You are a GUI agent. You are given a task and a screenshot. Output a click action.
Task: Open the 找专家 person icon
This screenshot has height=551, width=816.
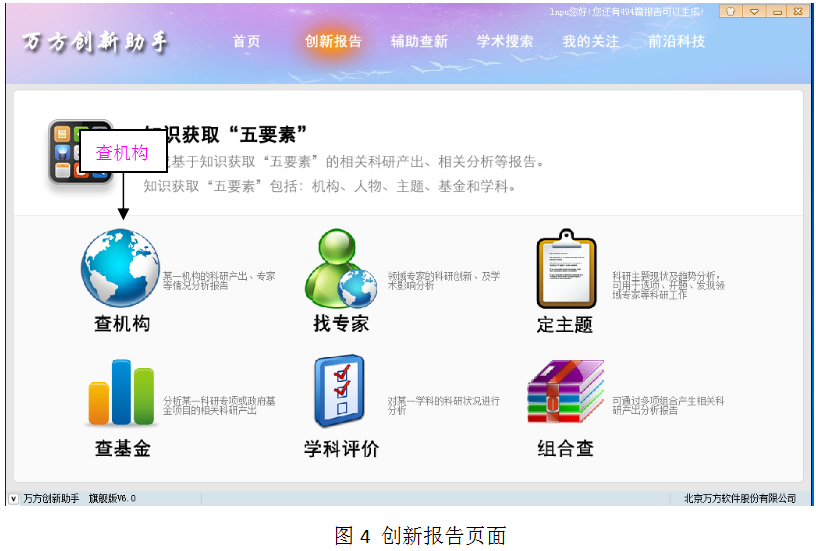click(341, 268)
